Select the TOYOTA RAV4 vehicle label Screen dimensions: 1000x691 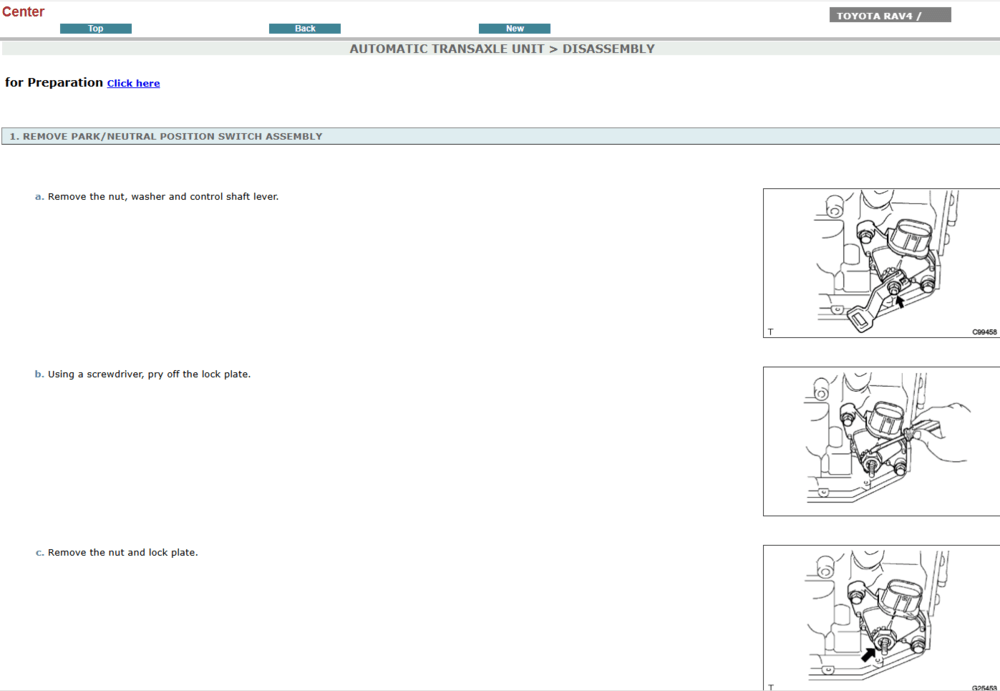pos(889,16)
